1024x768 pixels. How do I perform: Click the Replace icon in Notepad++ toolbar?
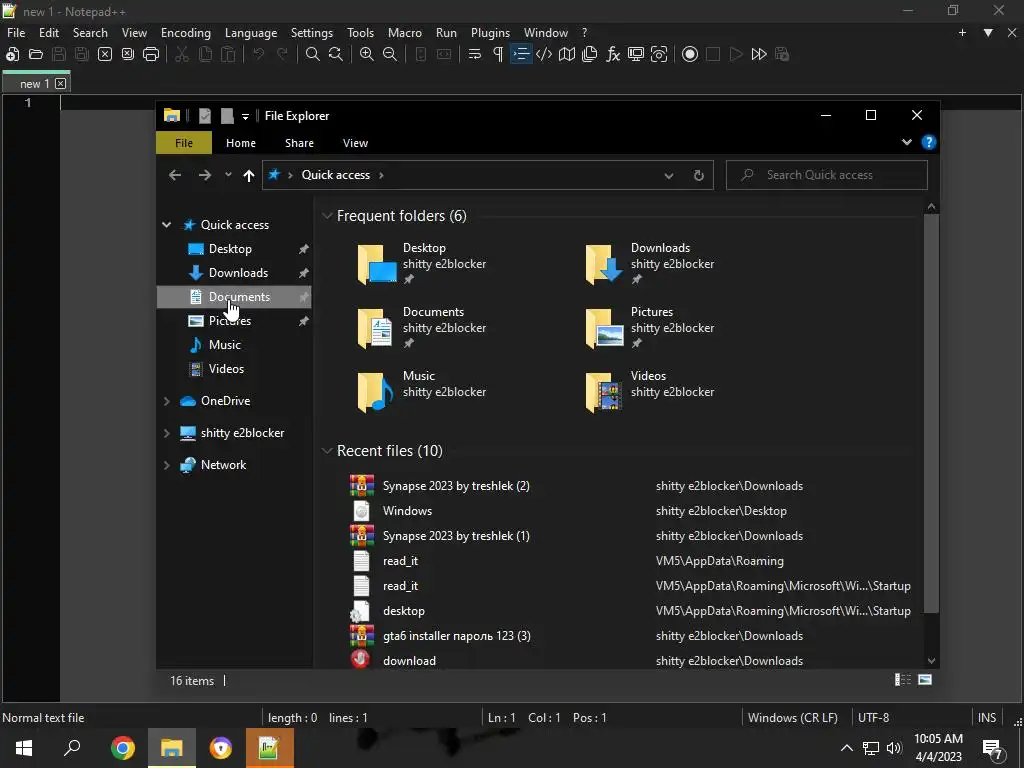point(336,54)
